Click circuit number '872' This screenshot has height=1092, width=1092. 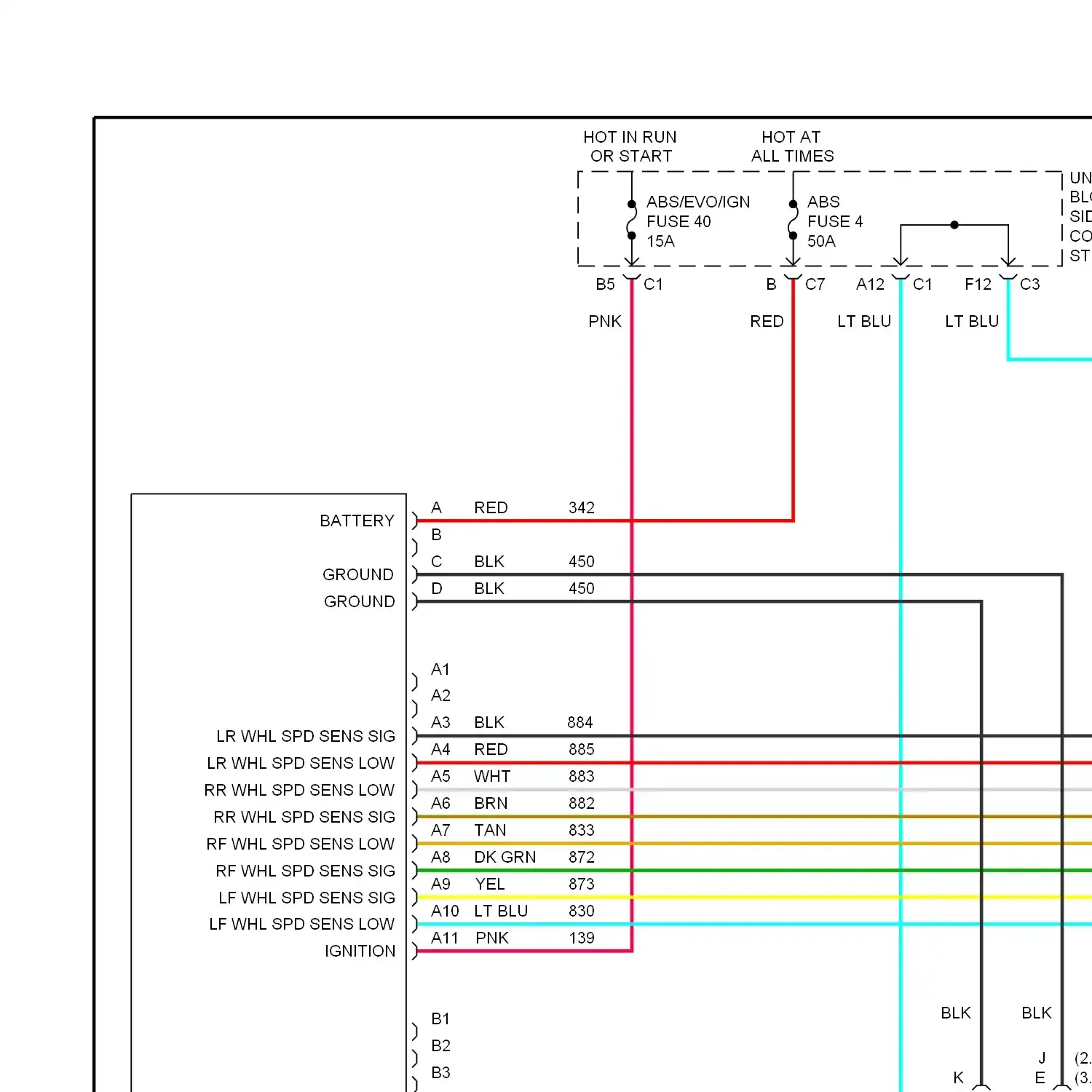point(582,857)
